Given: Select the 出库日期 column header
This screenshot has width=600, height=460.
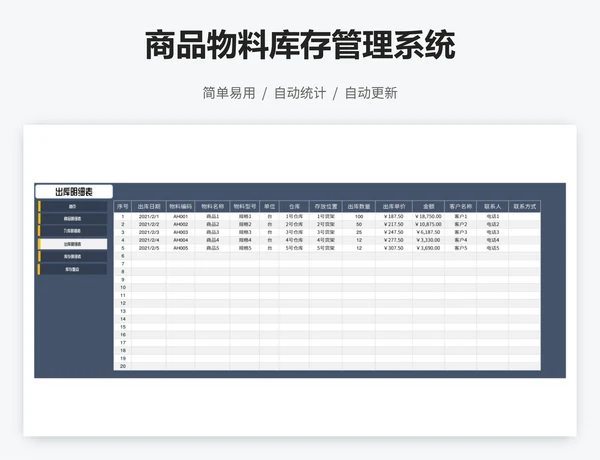Looking at the screenshot, I should pos(149,207).
